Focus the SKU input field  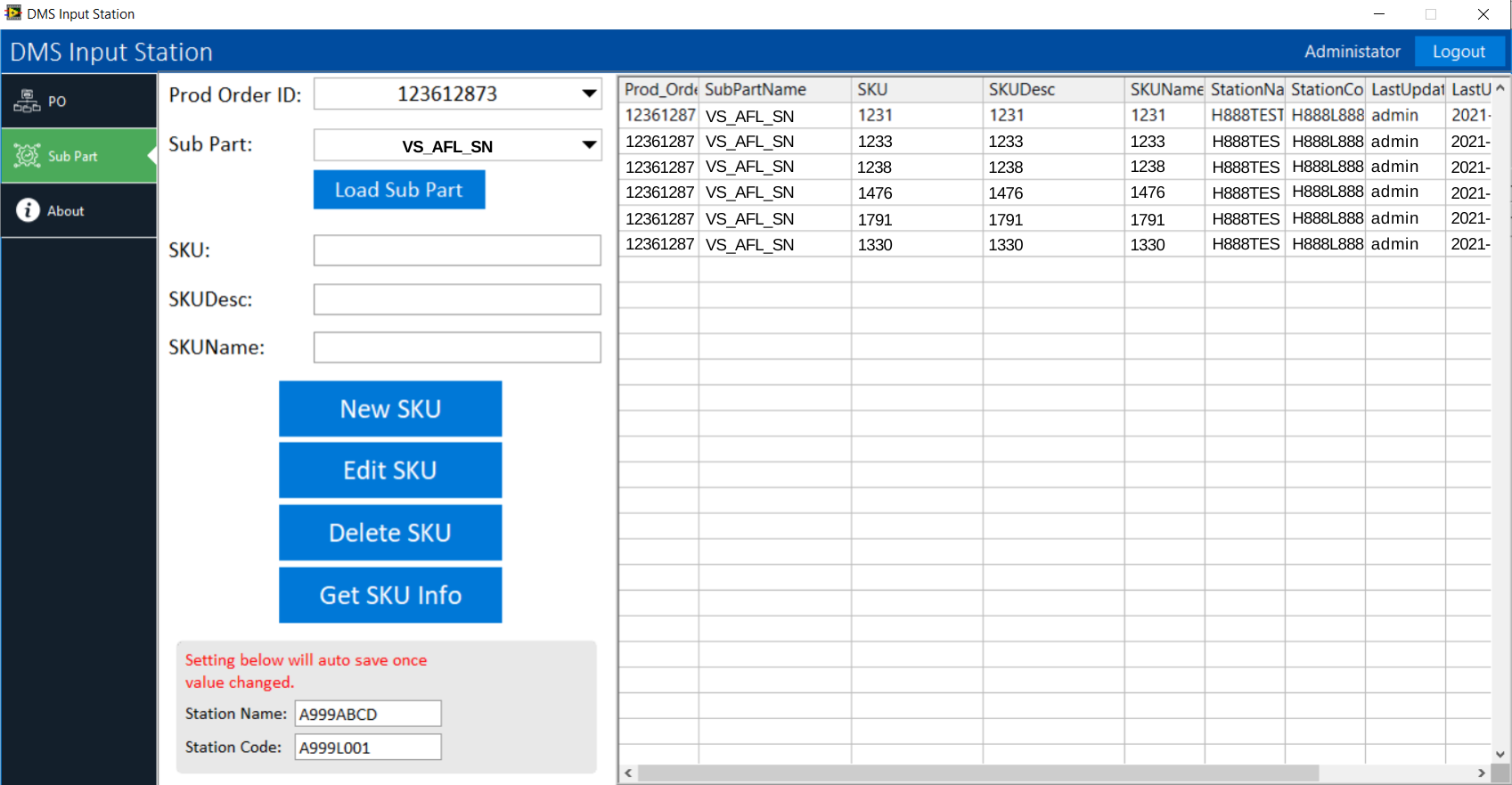[457, 250]
